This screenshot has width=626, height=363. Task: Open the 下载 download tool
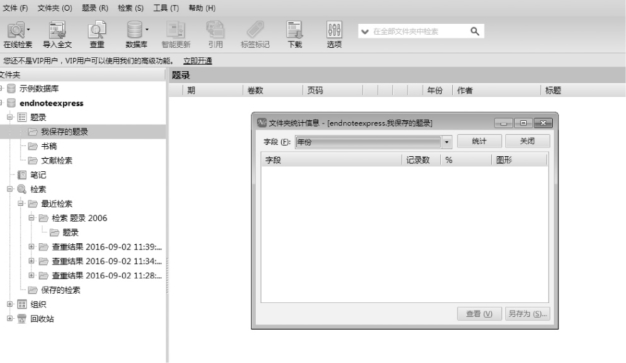(x=295, y=35)
